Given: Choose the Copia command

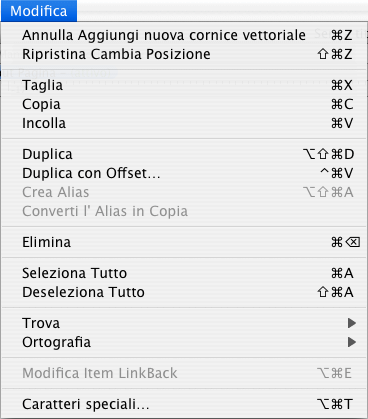Looking at the screenshot, I should (184, 104).
